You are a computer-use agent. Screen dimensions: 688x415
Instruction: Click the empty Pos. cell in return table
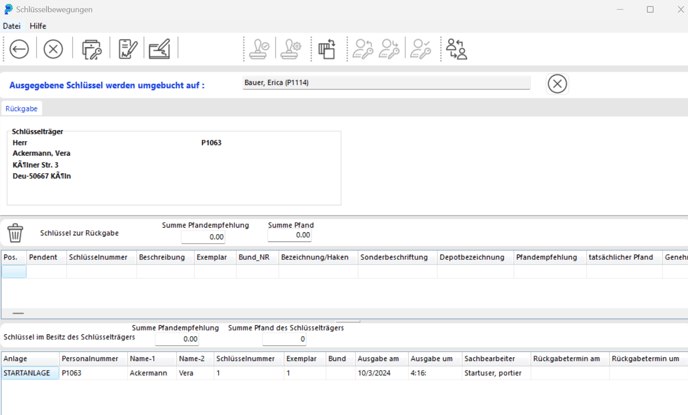pos(14,272)
